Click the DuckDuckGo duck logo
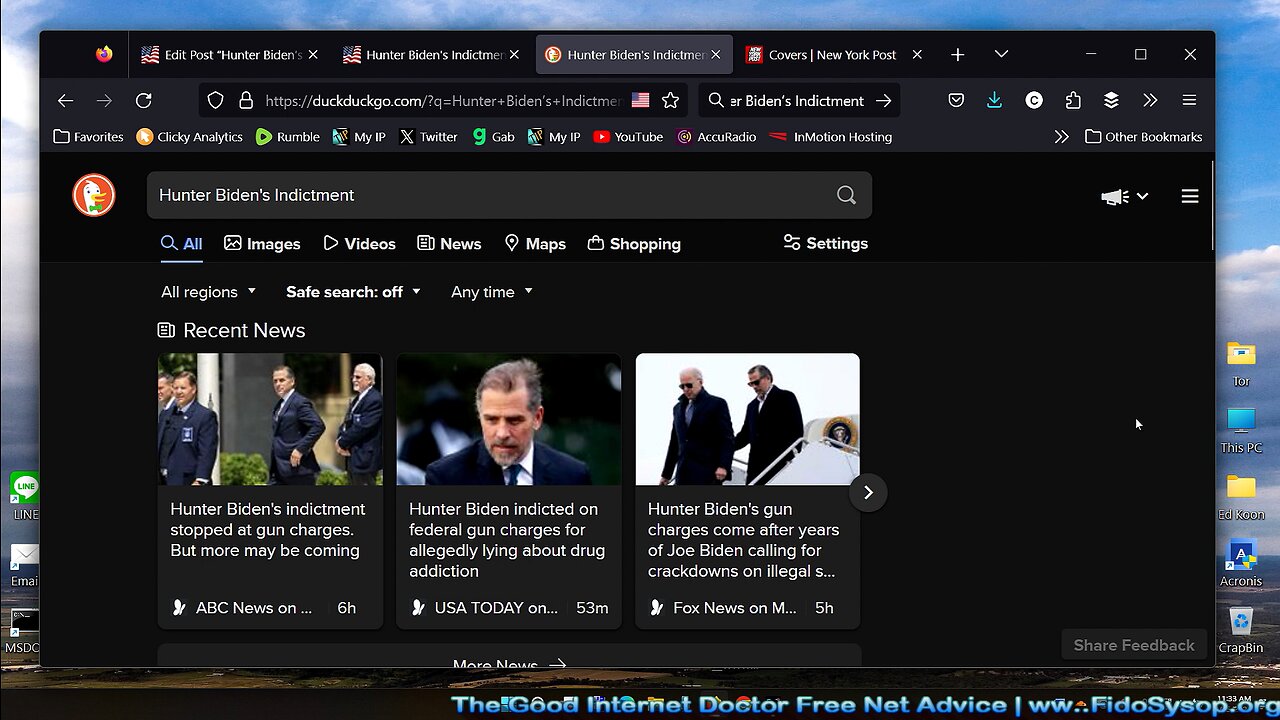 pyautogui.click(x=94, y=195)
